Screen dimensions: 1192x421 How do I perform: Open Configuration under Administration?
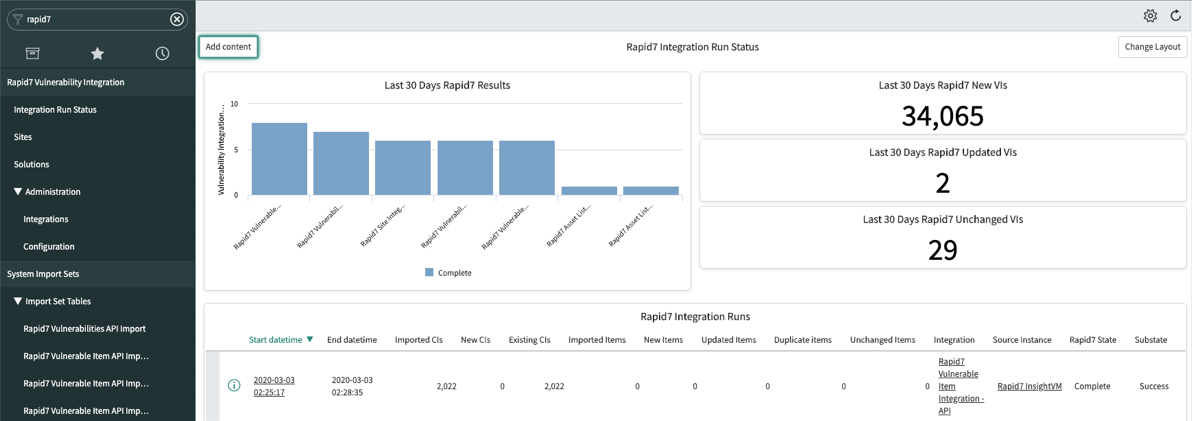(x=49, y=246)
